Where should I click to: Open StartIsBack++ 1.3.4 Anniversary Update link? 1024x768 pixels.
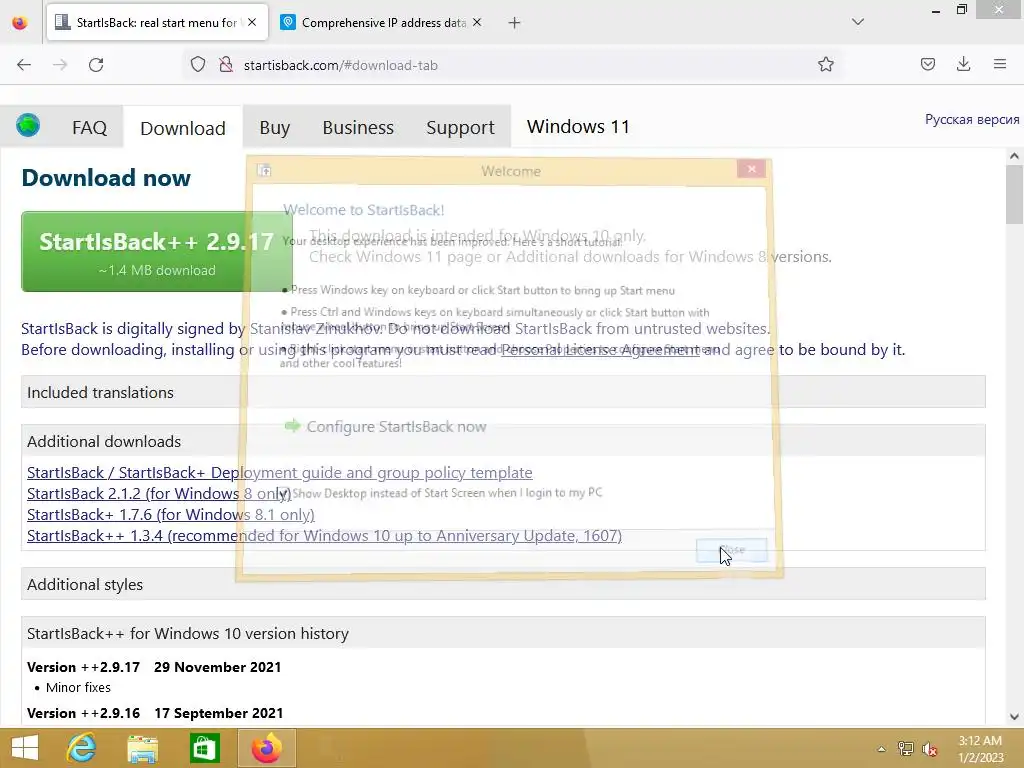tap(324, 536)
